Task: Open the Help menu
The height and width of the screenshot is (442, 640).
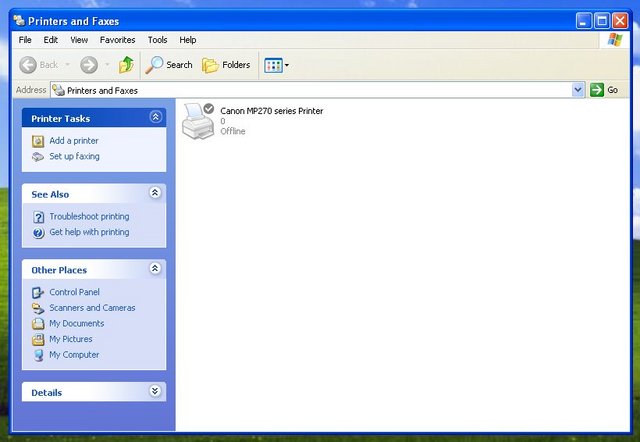Action: 188,40
